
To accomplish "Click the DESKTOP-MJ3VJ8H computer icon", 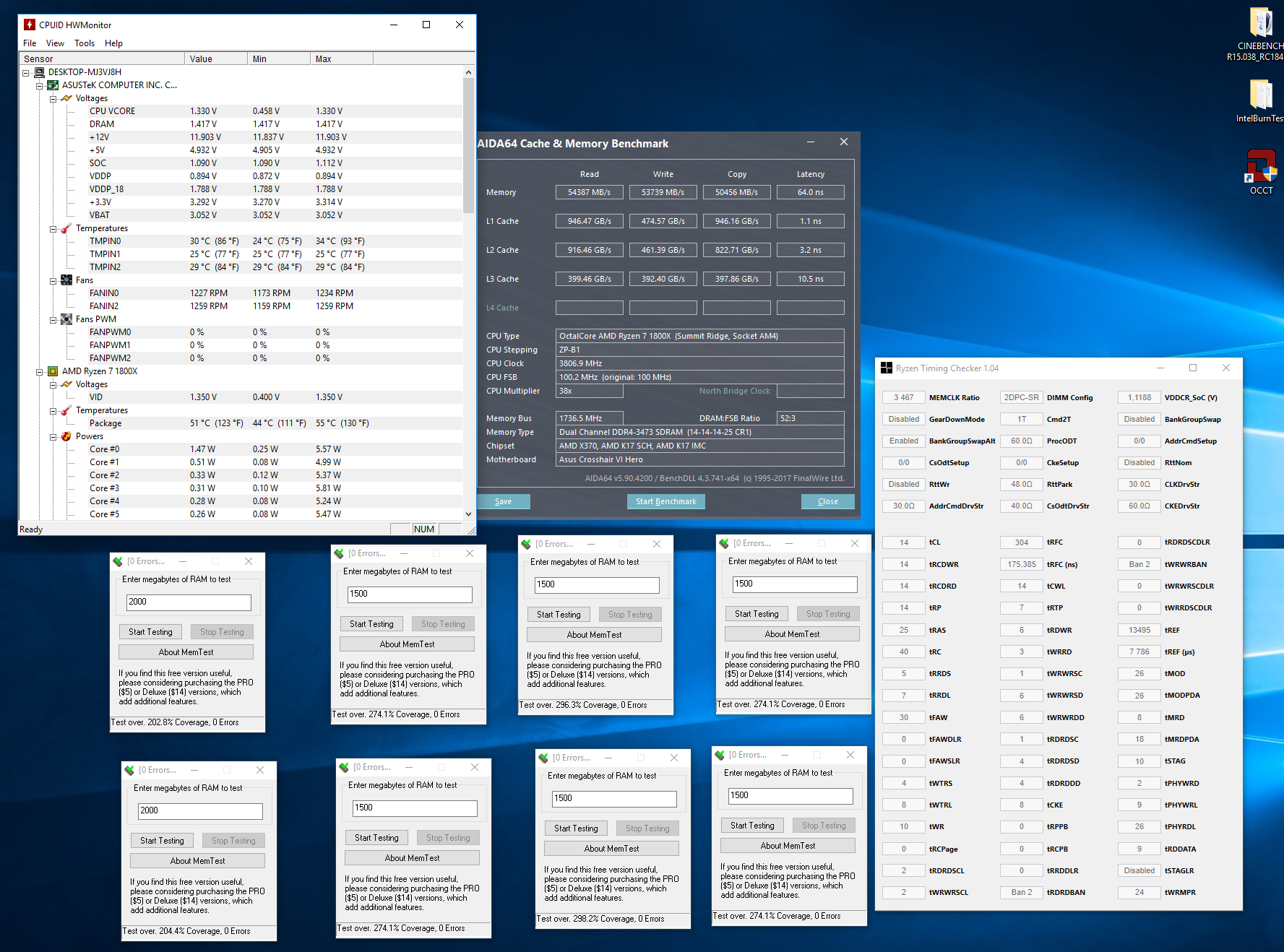I will (x=38, y=72).
